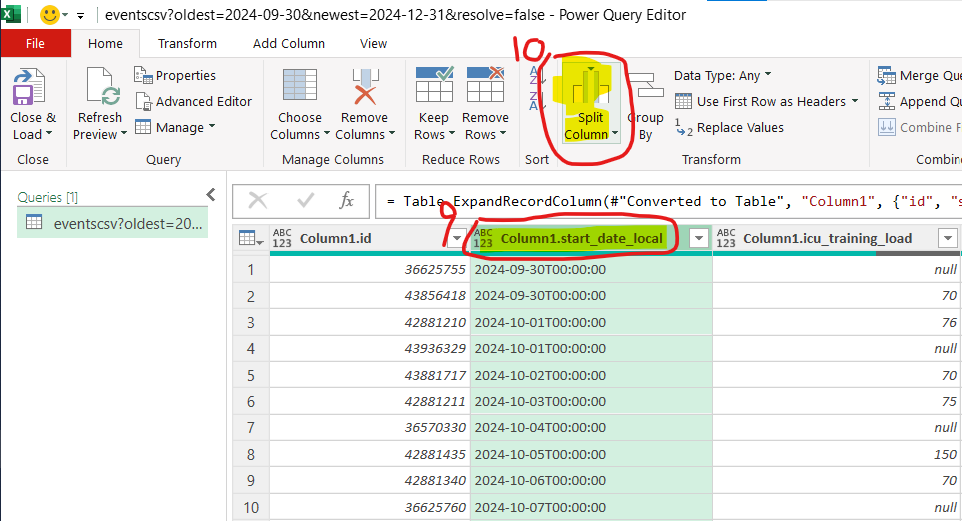The width and height of the screenshot is (962, 521).
Task: Expand Use First Row as Headers arrow
Action: coord(855,101)
